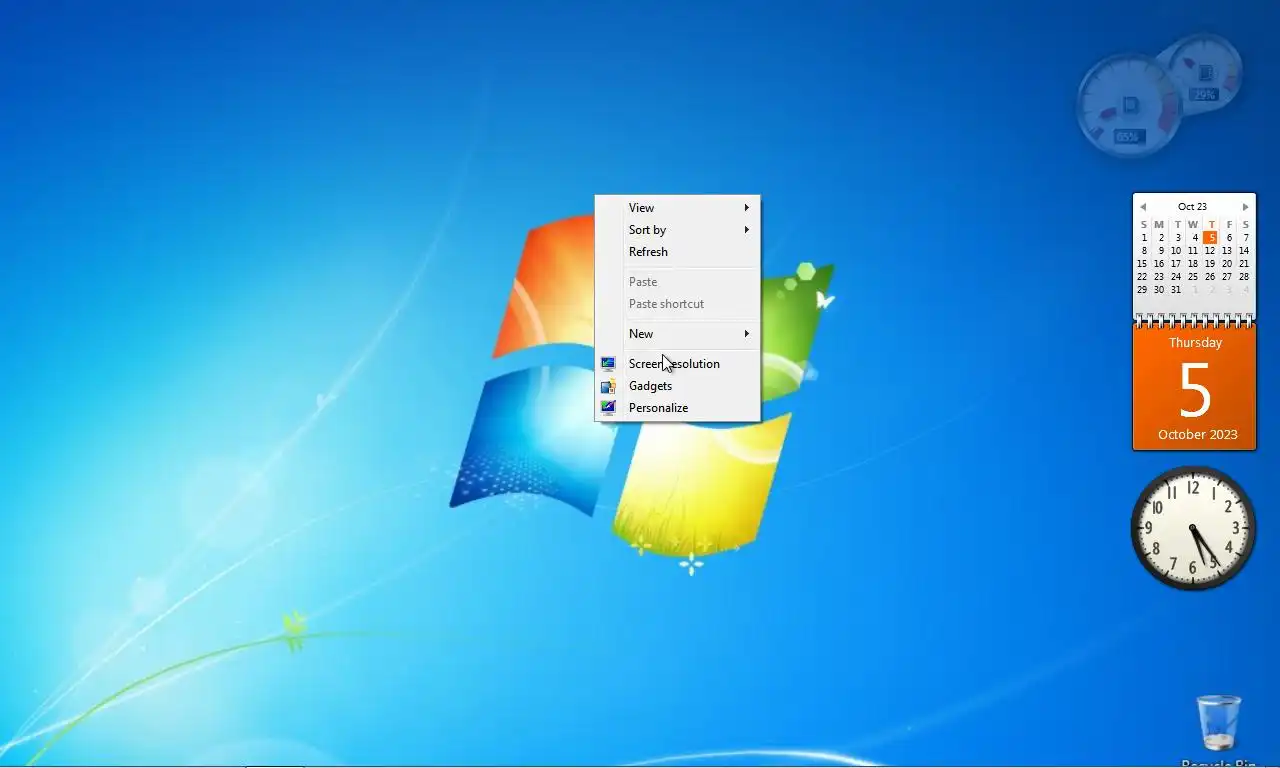Select the Recycle Bin desktop icon
Screen dimensions: 1280x768
[1218, 731]
